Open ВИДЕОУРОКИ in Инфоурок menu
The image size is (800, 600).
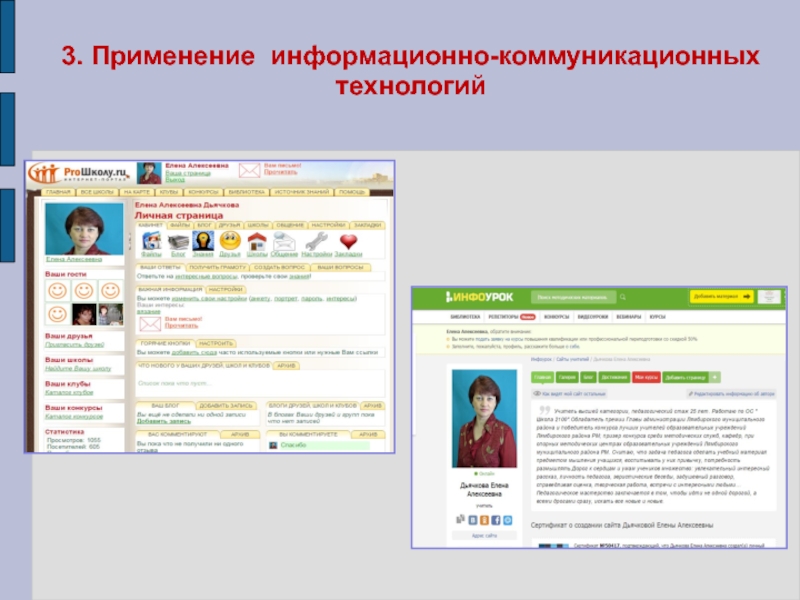(592, 317)
